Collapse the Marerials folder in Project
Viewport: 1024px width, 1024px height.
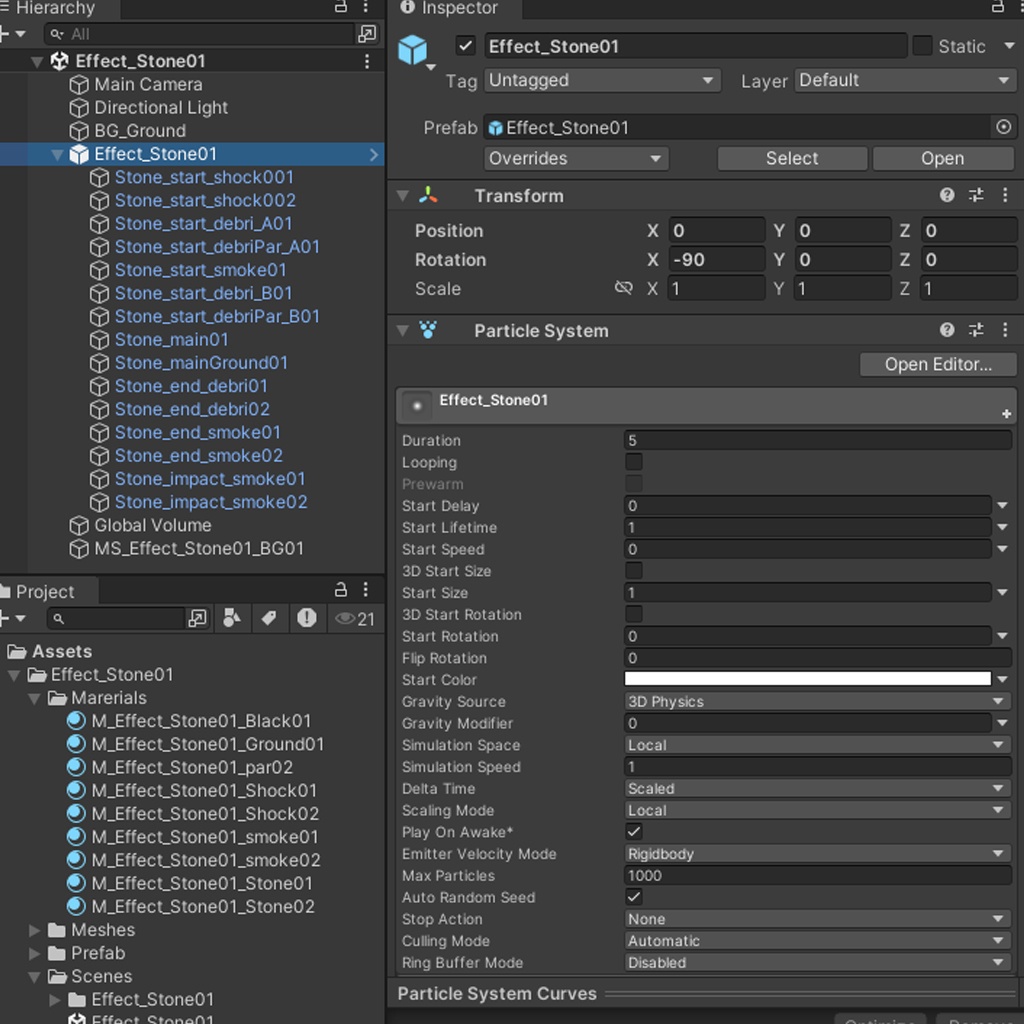pyautogui.click(x=36, y=698)
